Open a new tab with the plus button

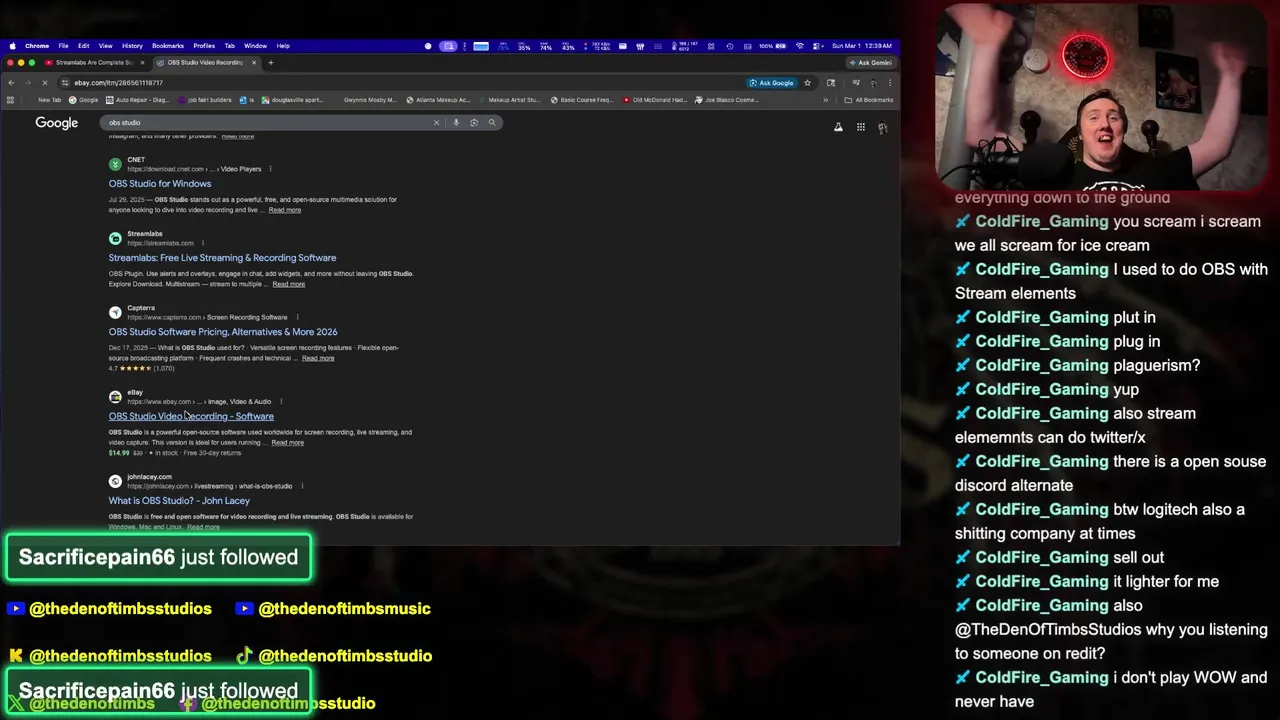tap(271, 62)
